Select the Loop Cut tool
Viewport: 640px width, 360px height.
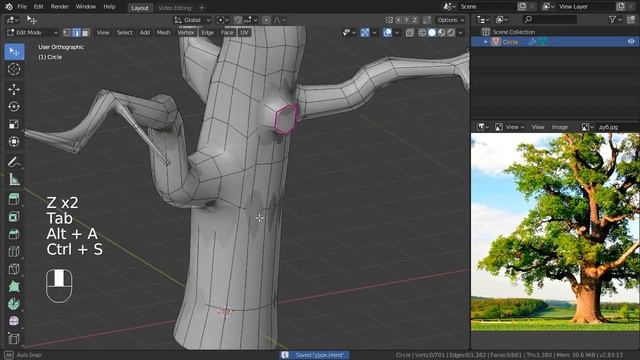click(x=14, y=251)
